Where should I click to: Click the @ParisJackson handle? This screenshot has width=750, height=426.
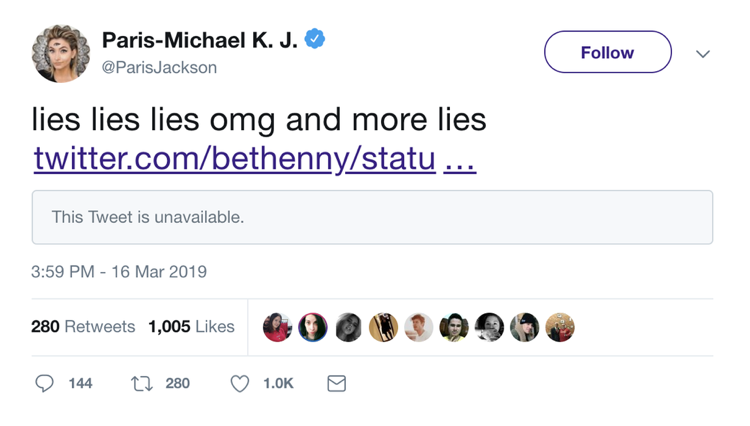[x=159, y=68]
